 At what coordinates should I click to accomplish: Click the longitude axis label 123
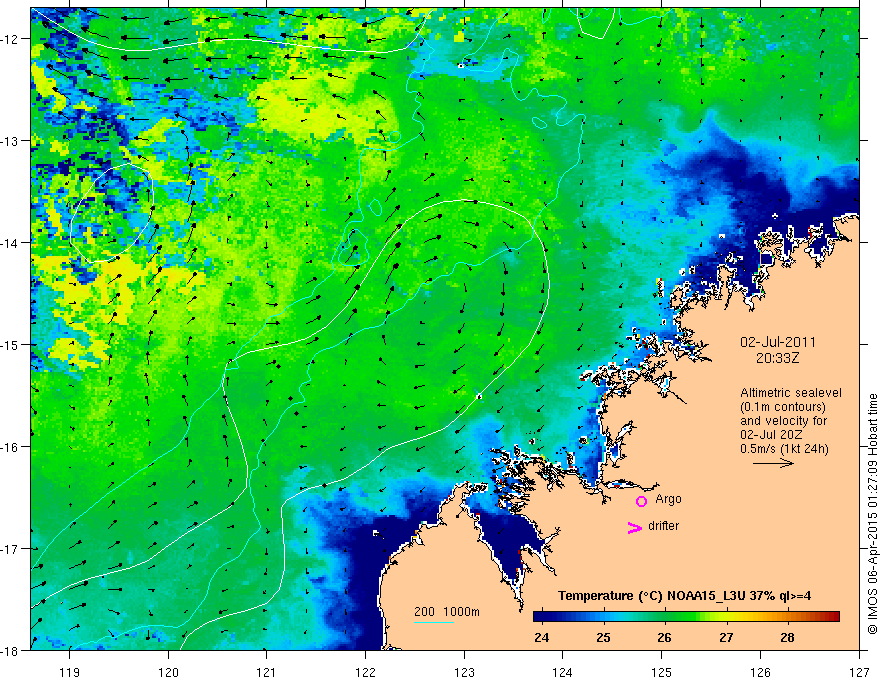pos(464,672)
